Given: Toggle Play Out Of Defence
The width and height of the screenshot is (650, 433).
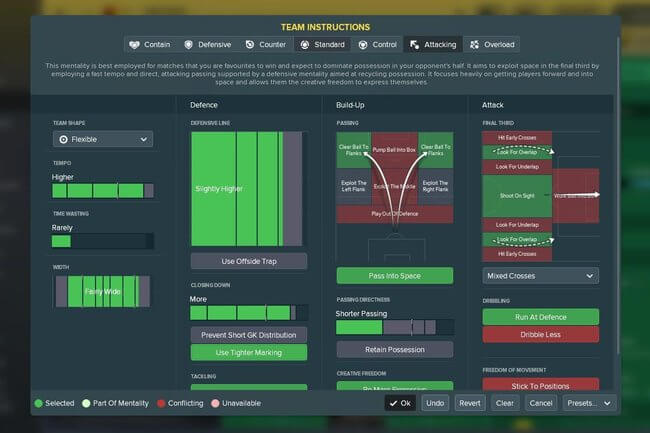Looking at the screenshot, I should tap(395, 214).
